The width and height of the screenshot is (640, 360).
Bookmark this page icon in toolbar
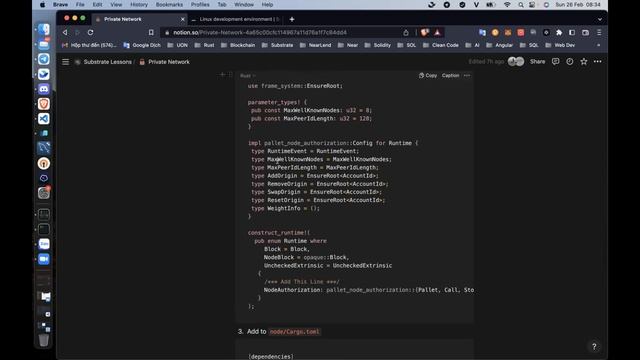tap(151, 32)
